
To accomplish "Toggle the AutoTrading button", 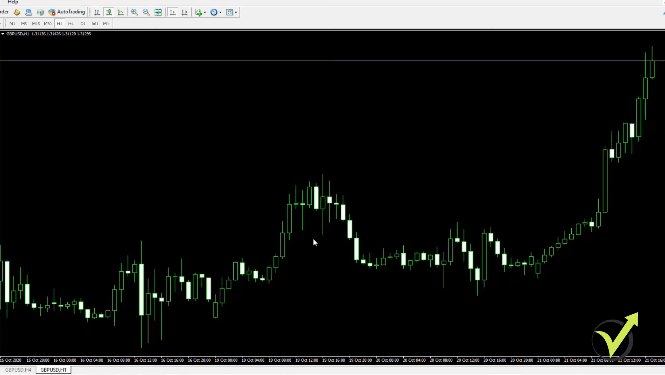I will click(x=67, y=12).
